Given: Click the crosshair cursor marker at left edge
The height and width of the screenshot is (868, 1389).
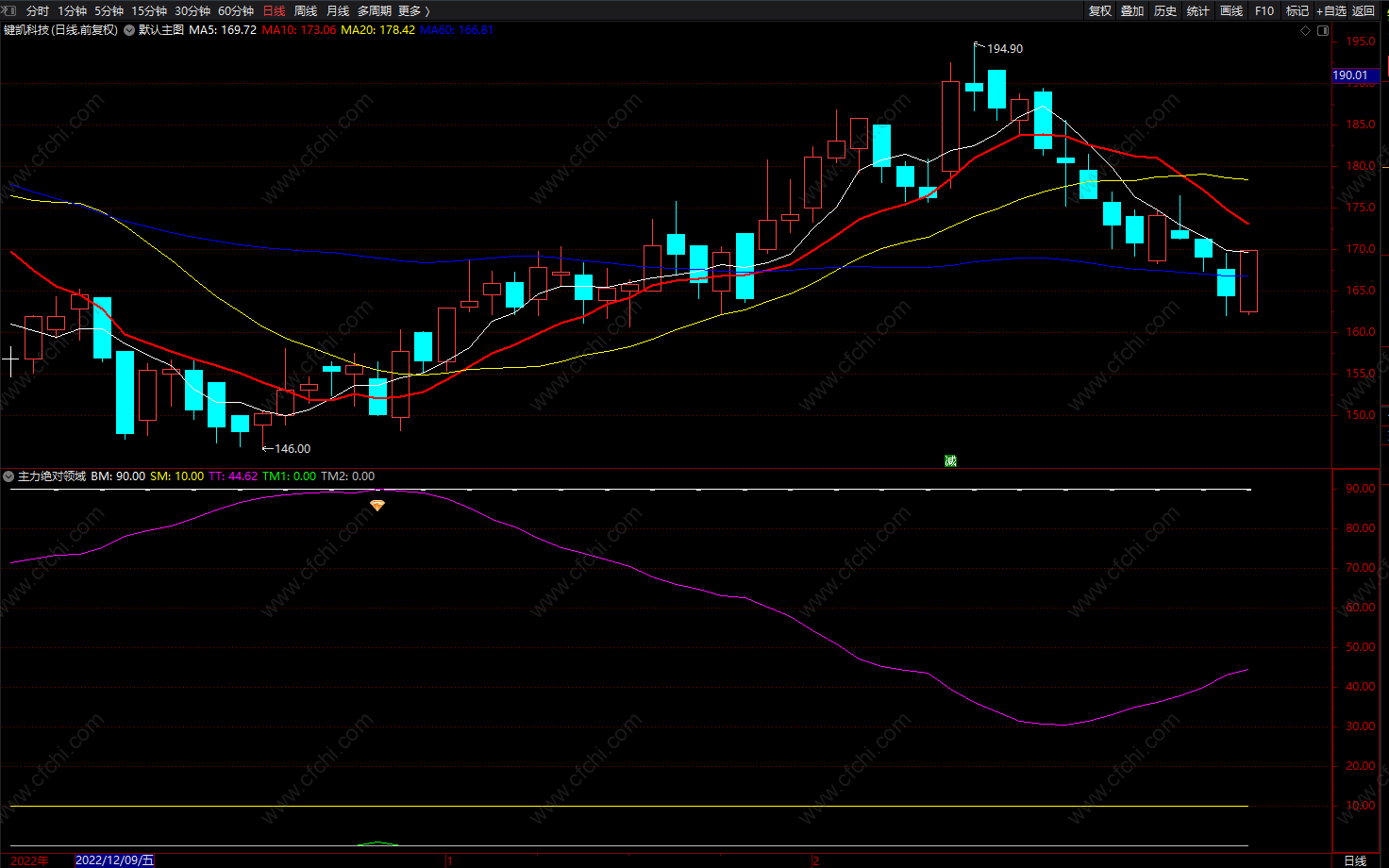Looking at the screenshot, I should pos(10,359).
